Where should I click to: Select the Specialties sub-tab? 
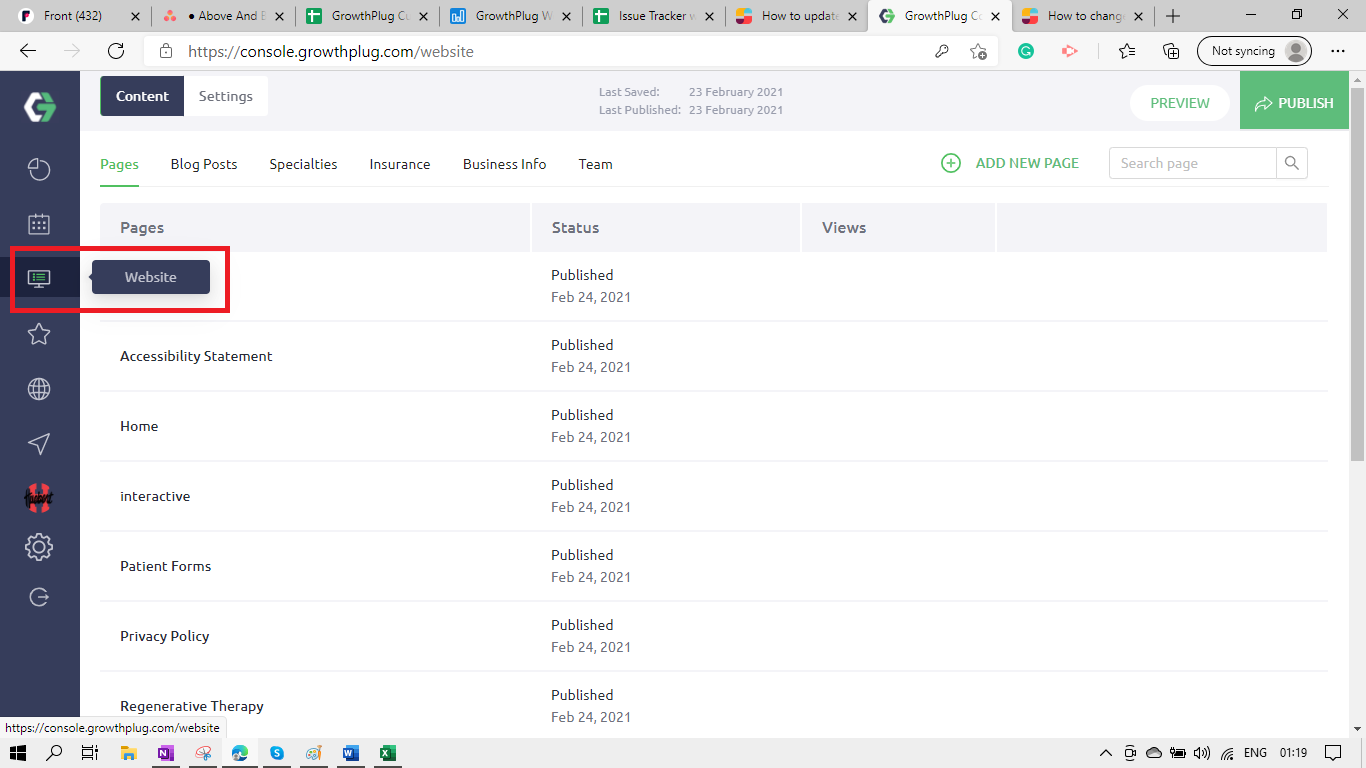pos(303,164)
